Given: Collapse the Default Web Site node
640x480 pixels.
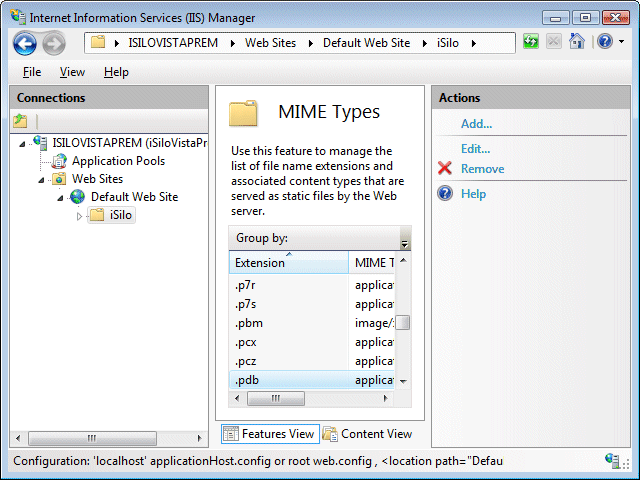Looking at the screenshot, I should [60, 197].
